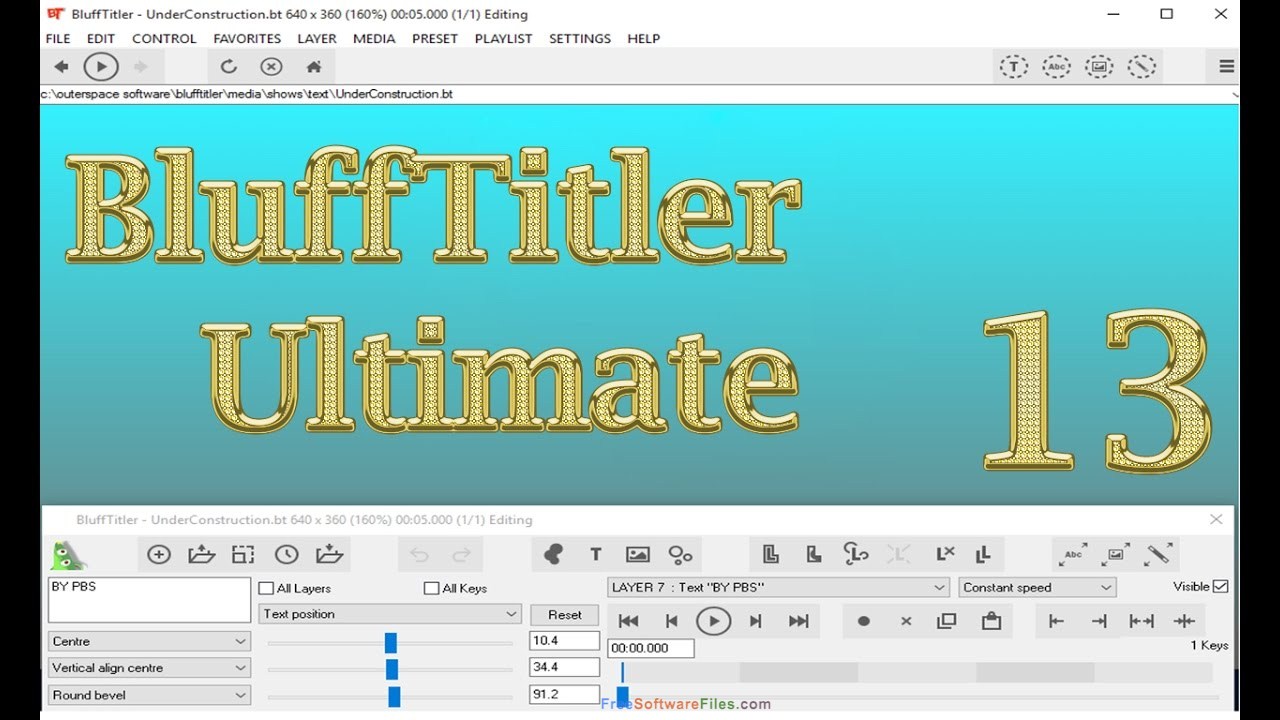Click the redo arrow icon
The width and height of the screenshot is (1280, 720).
461,555
